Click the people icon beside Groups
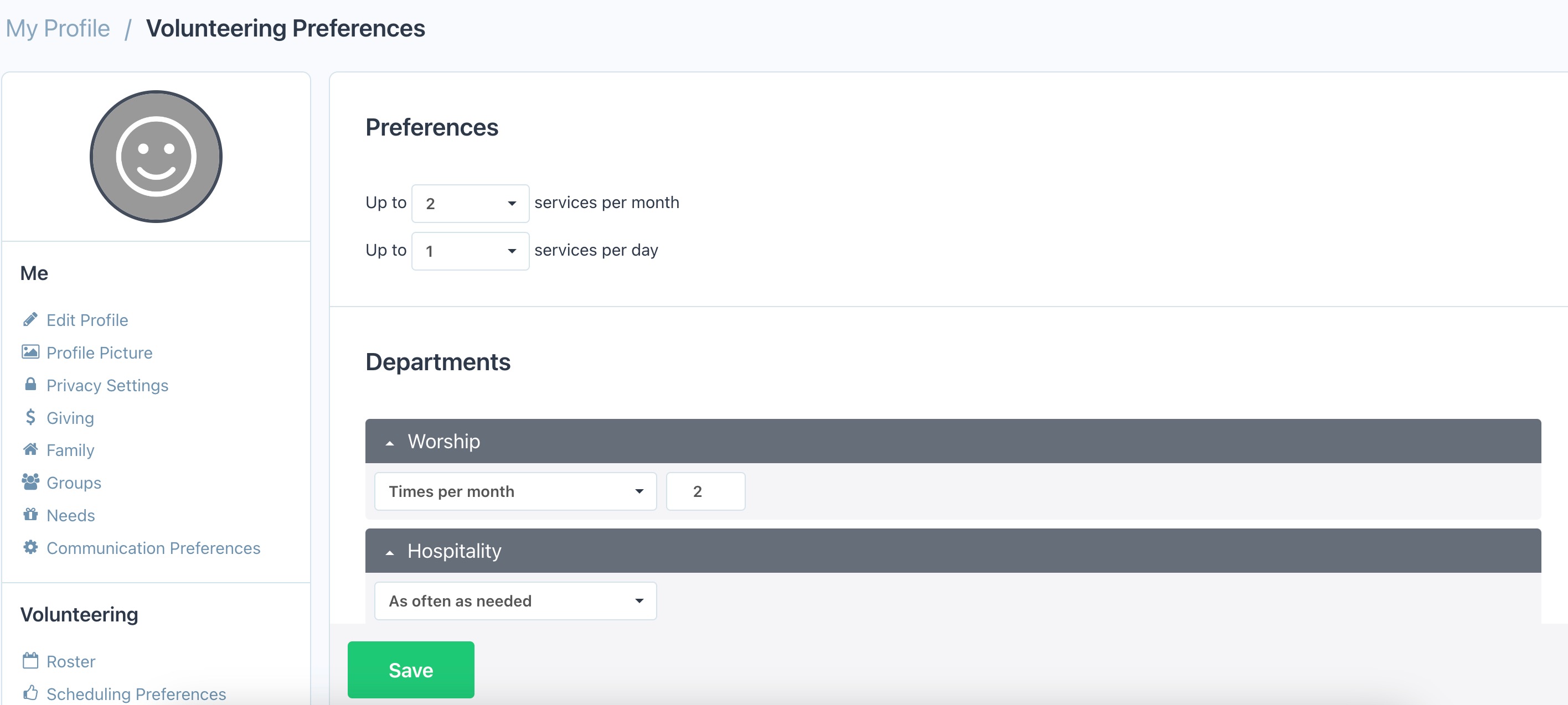Screen dimensions: 1568x705 point(30,483)
